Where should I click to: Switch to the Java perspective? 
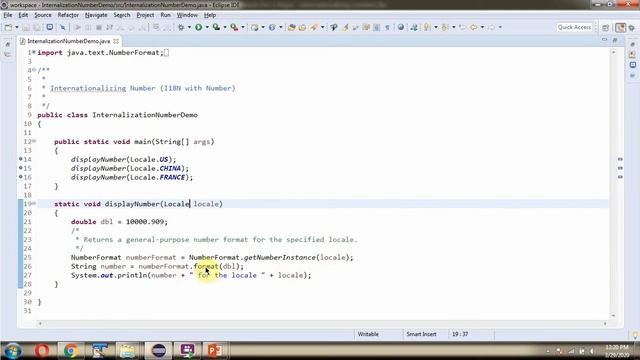[x=620, y=27]
